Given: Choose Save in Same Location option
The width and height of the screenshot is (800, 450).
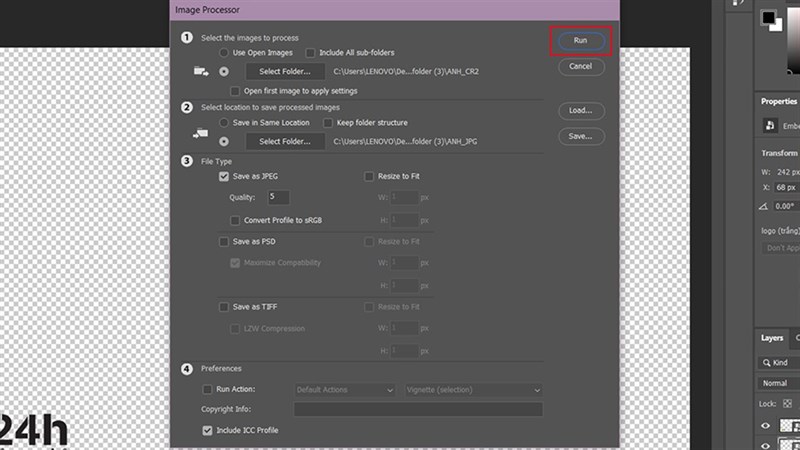Looking at the screenshot, I should click(x=223, y=122).
